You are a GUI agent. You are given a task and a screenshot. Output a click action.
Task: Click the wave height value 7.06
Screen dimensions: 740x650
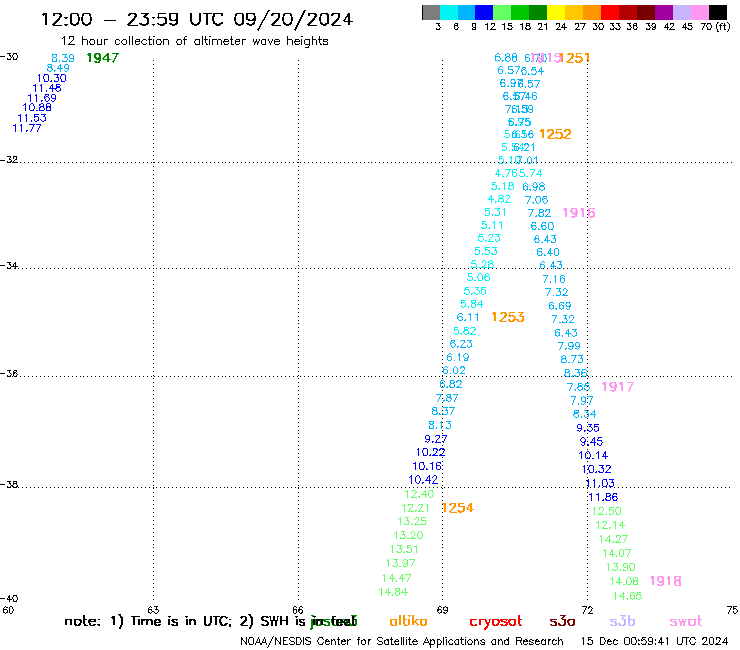pyautogui.click(x=537, y=200)
